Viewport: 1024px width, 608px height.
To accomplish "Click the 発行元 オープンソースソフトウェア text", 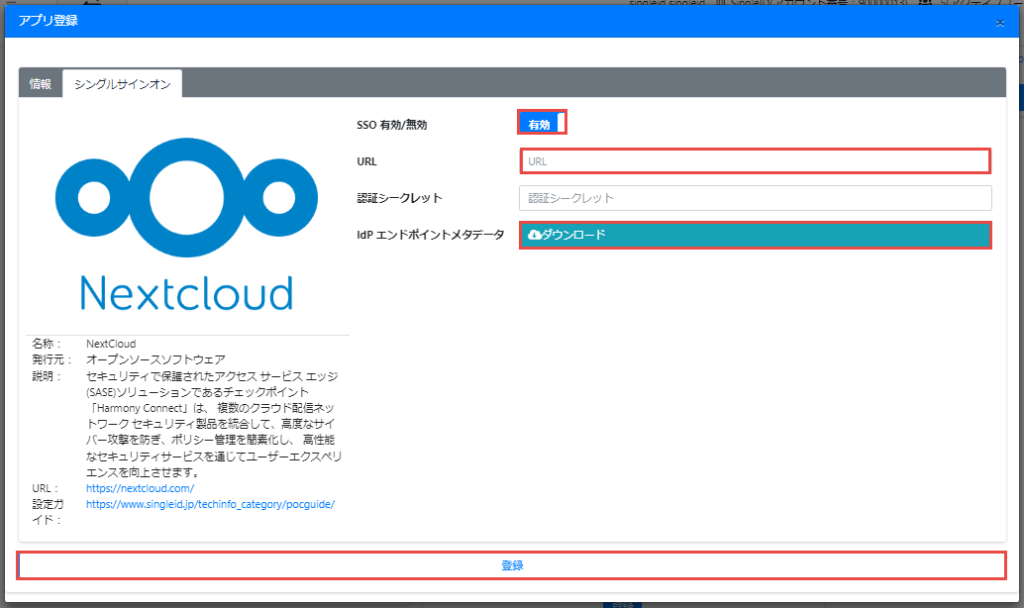I will click(155, 359).
